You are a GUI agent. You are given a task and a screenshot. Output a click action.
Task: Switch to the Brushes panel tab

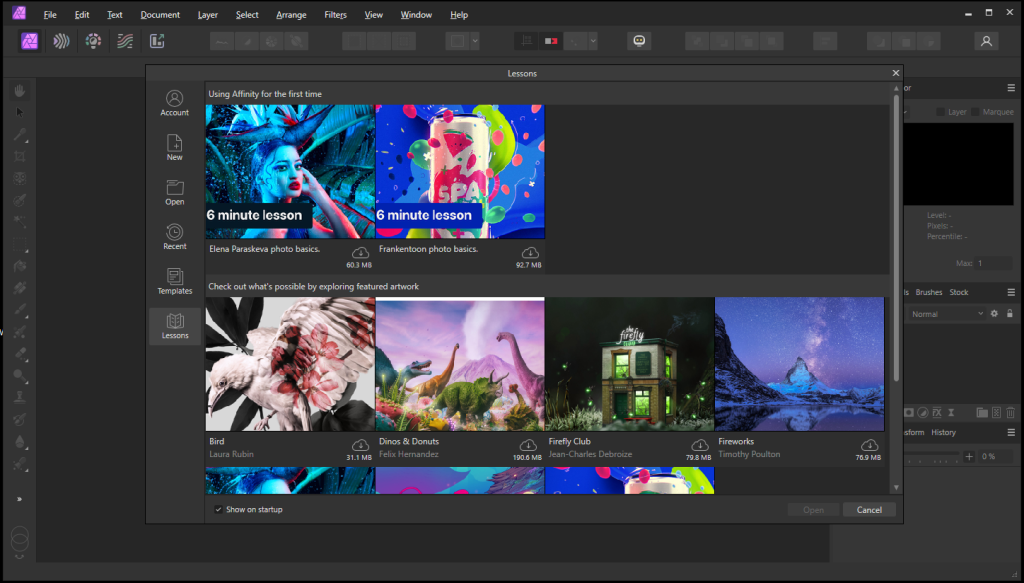(929, 292)
